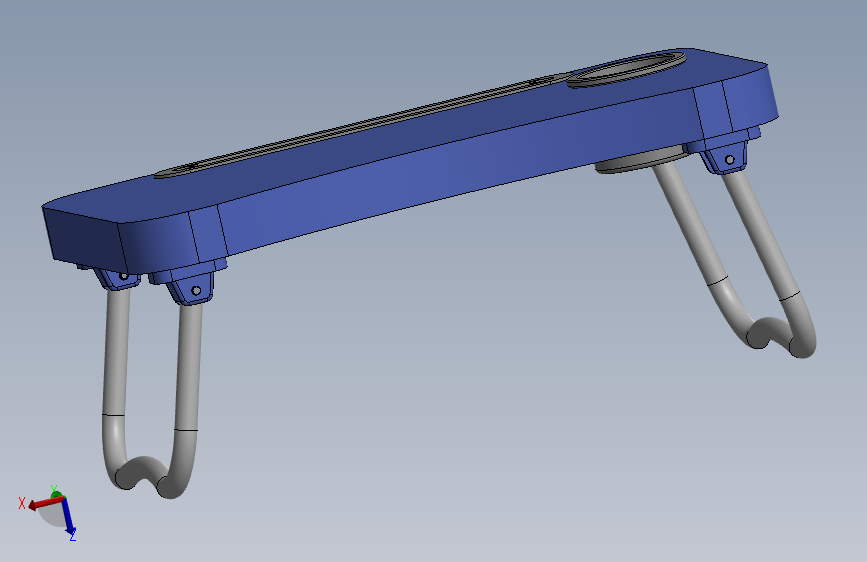The height and width of the screenshot is (562, 867).
Task: Select the circular ring recess on the body top
Action: [626, 70]
